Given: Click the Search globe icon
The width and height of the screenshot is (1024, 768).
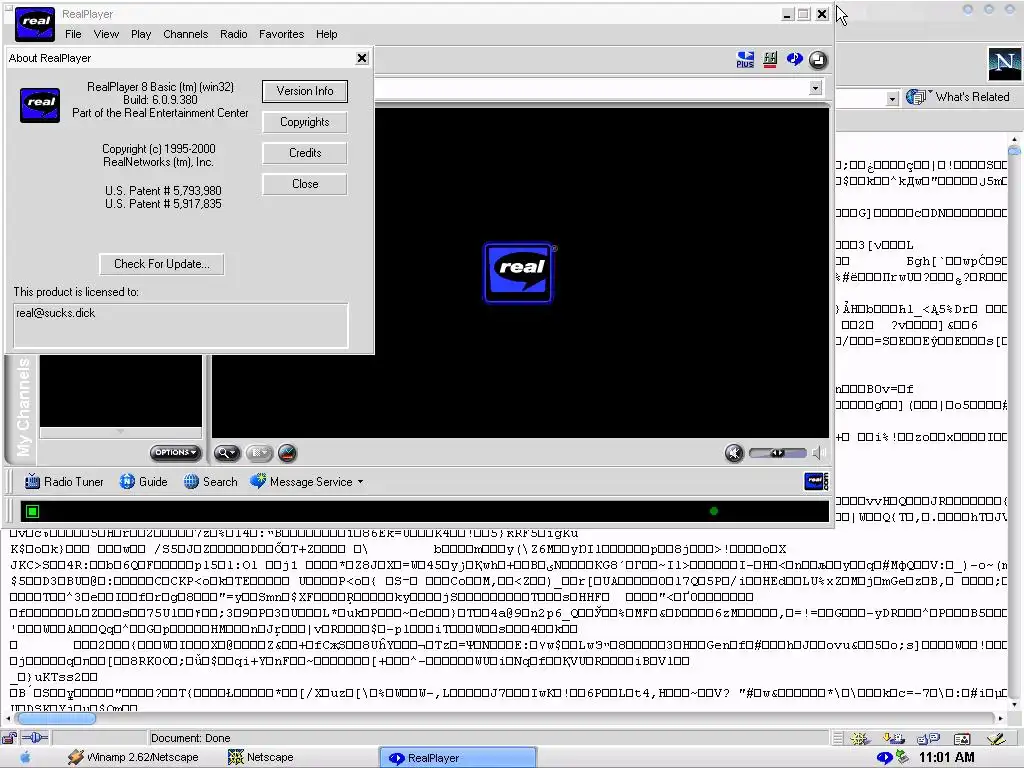Looking at the screenshot, I should point(191,482).
